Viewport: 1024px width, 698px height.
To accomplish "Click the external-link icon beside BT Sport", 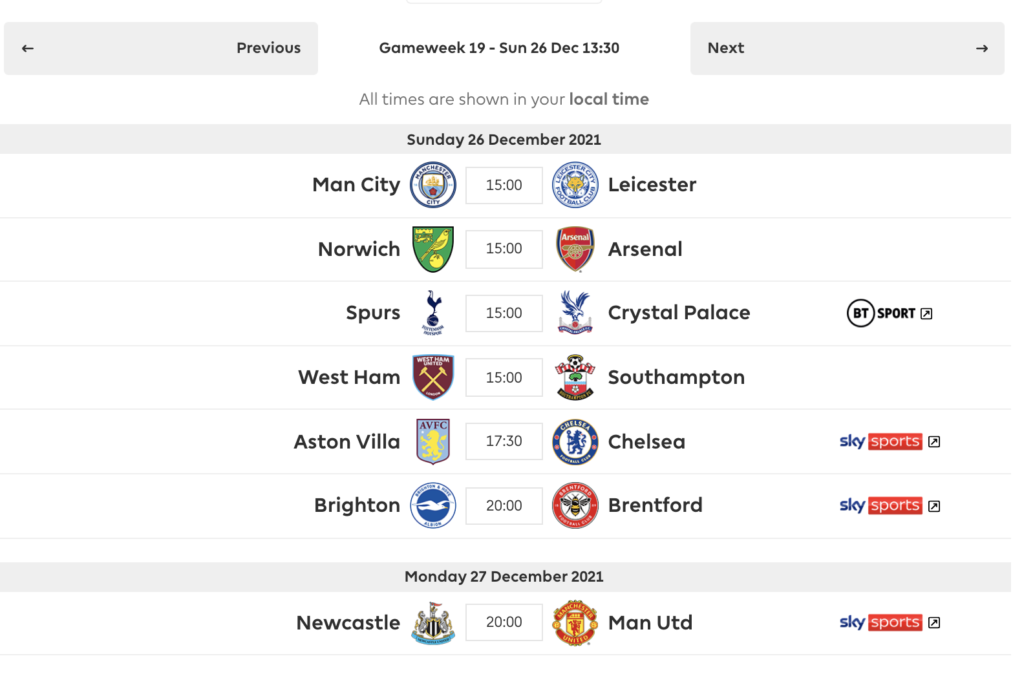I will click(x=927, y=313).
